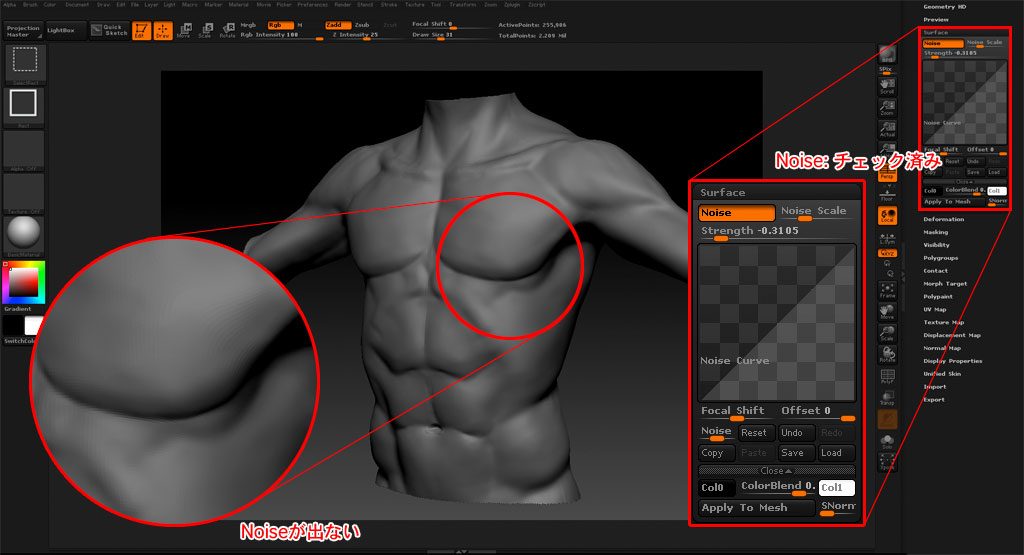Screen dimensions: 1024x555
Task: Expand the Polypaint section
Action: tap(938, 296)
